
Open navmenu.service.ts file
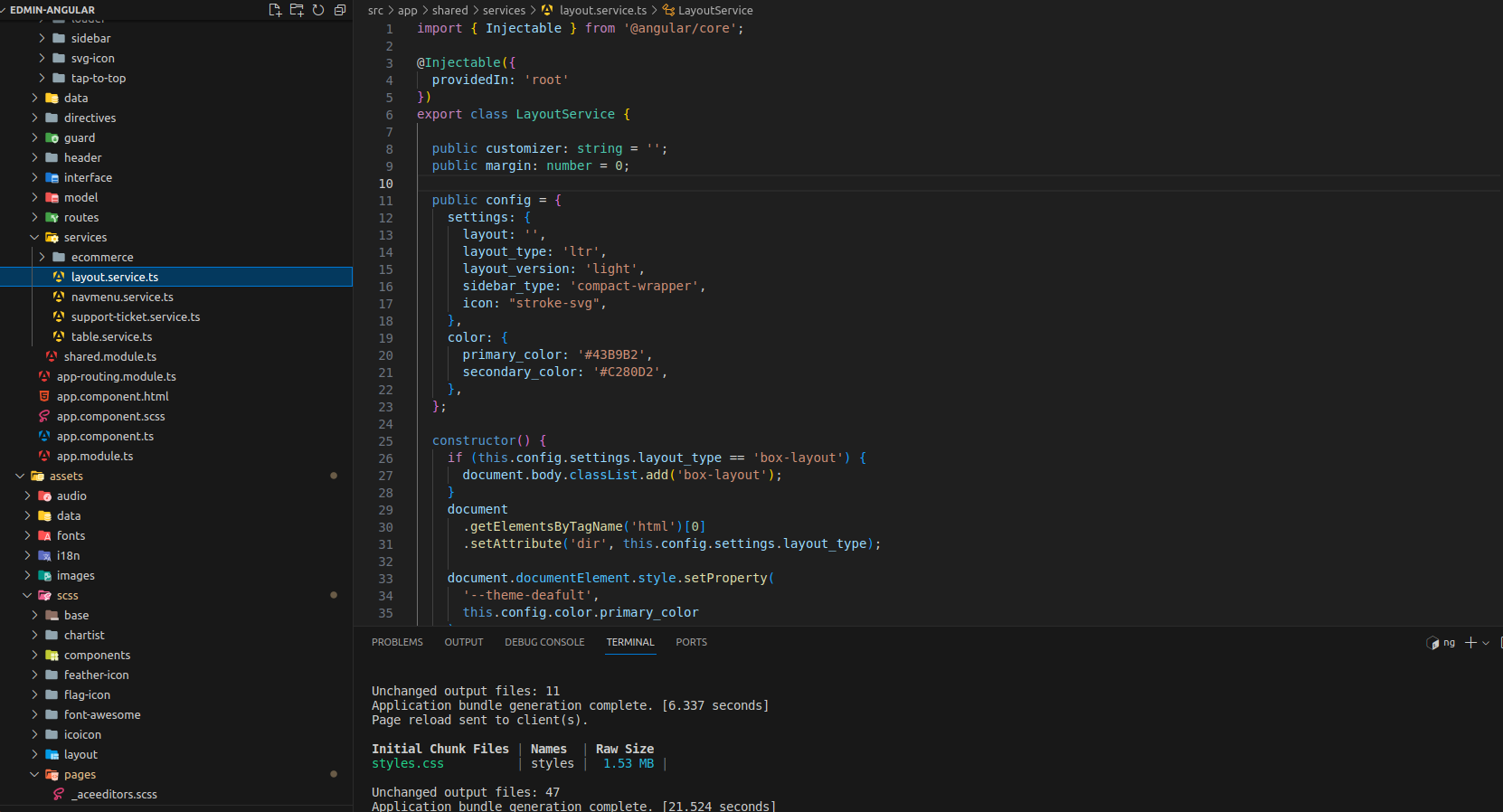pyautogui.click(x=122, y=297)
